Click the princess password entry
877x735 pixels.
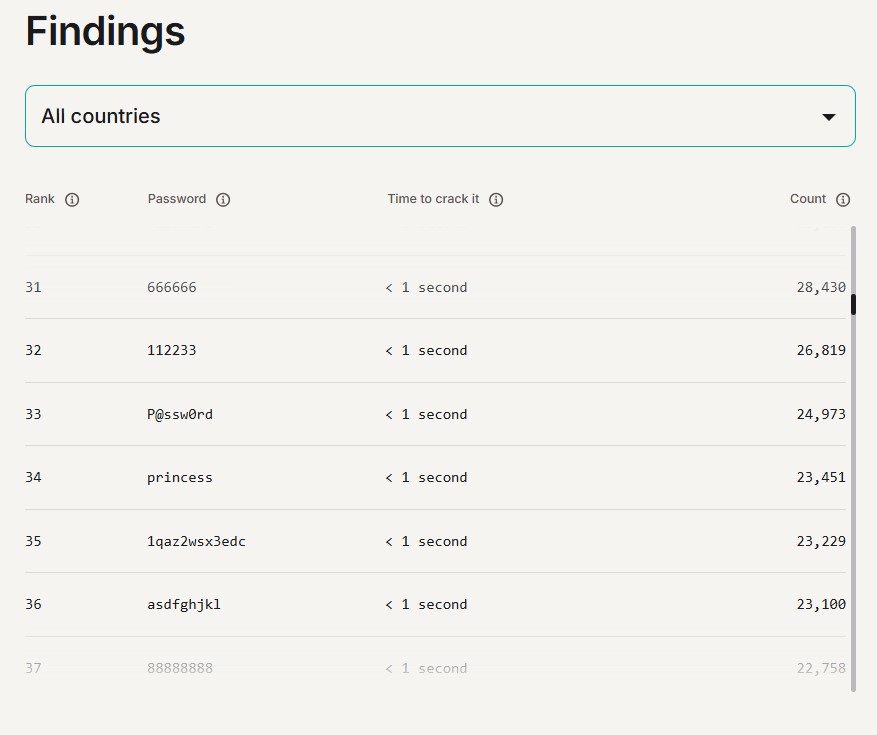tap(180, 477)
